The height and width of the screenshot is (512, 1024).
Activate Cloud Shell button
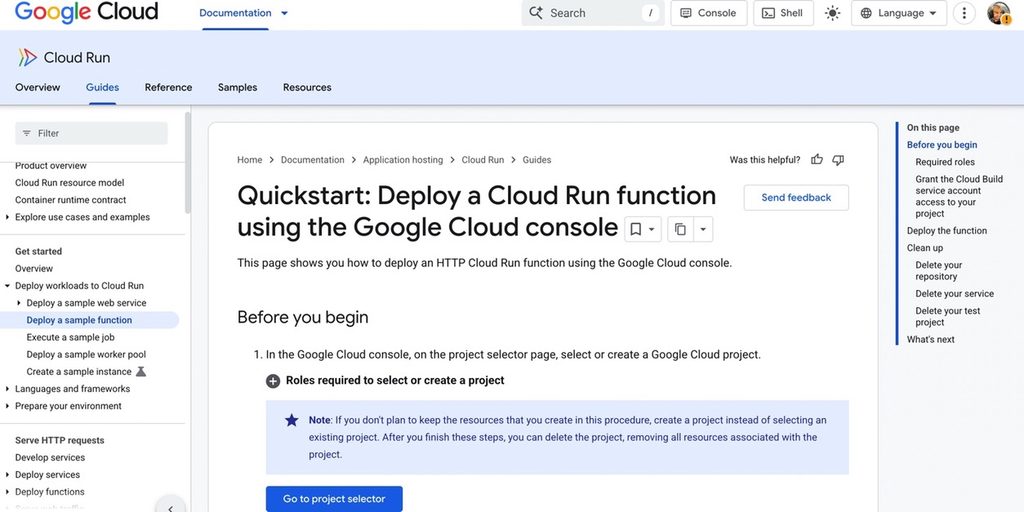pos(783,13)
